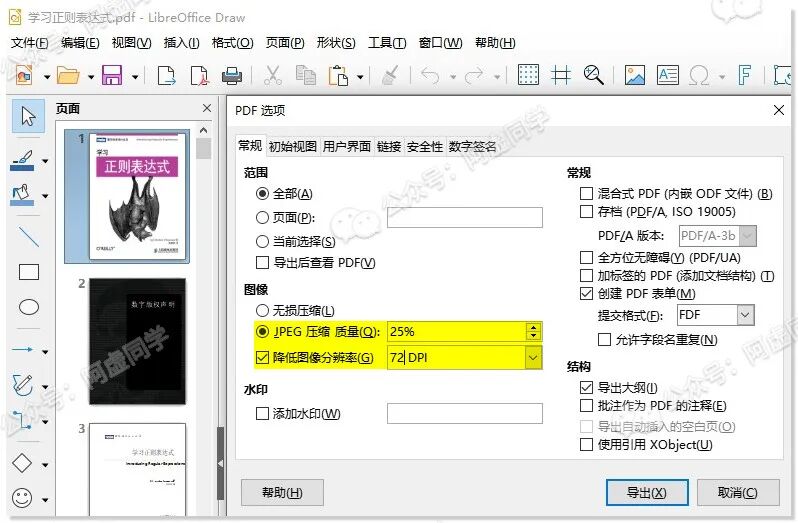Open 提交格式 FDF dropdown
This screenshot has width=798, height=523.
click(x=745, y=315)
